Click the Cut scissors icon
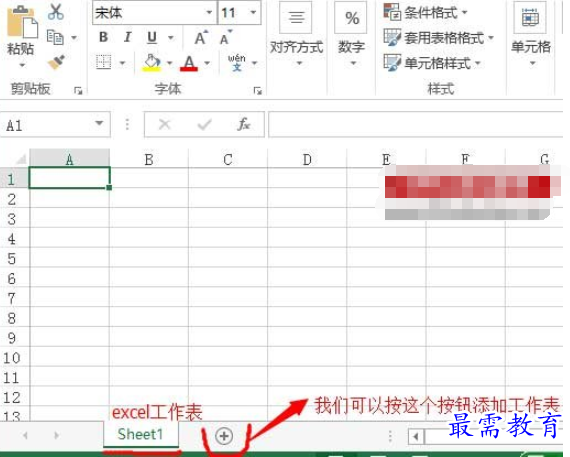This screenshot has width=570, height=457. [56, 12]
